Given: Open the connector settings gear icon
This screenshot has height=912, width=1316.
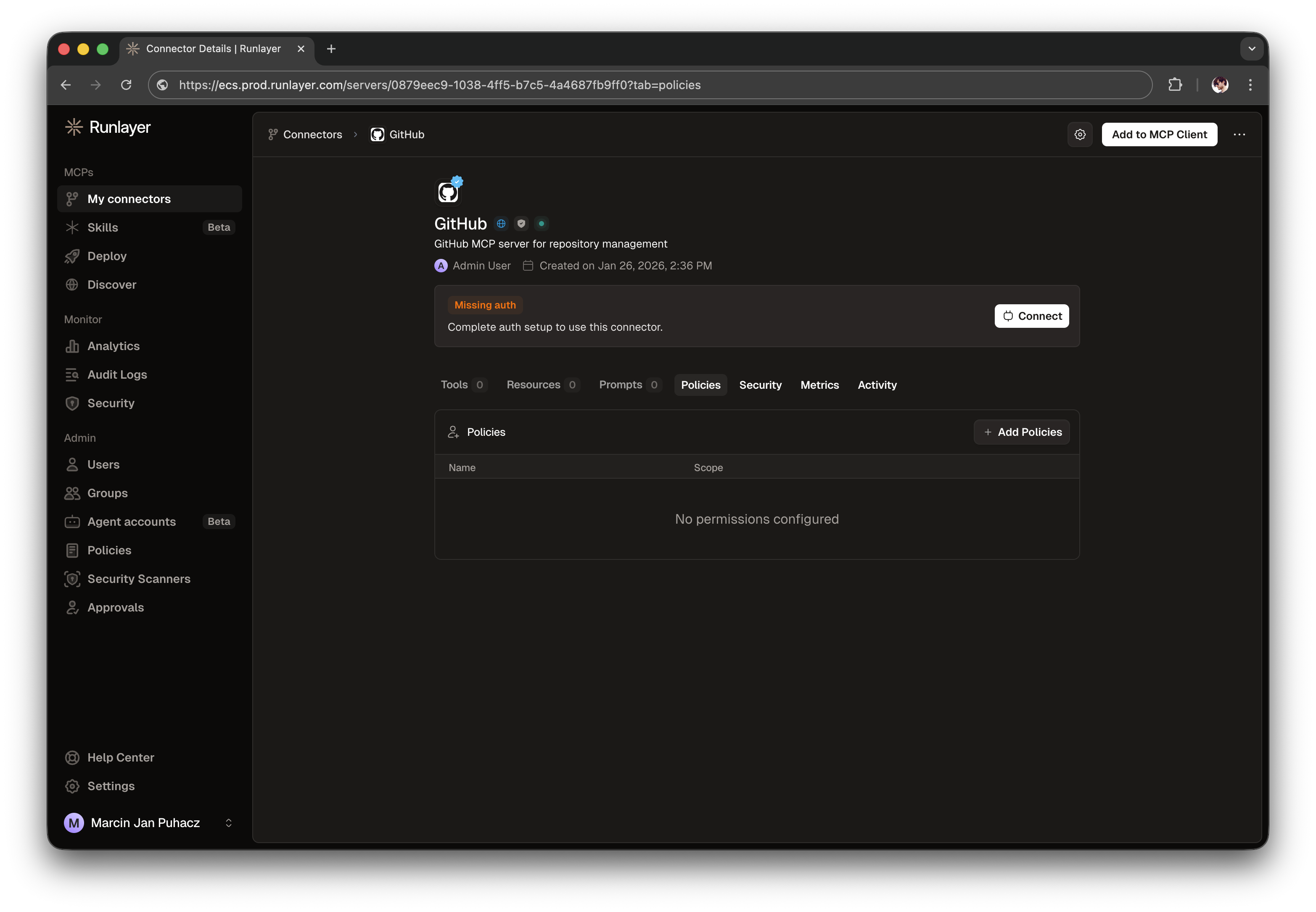Looking at the screenshot, I should coord(1079,134).
